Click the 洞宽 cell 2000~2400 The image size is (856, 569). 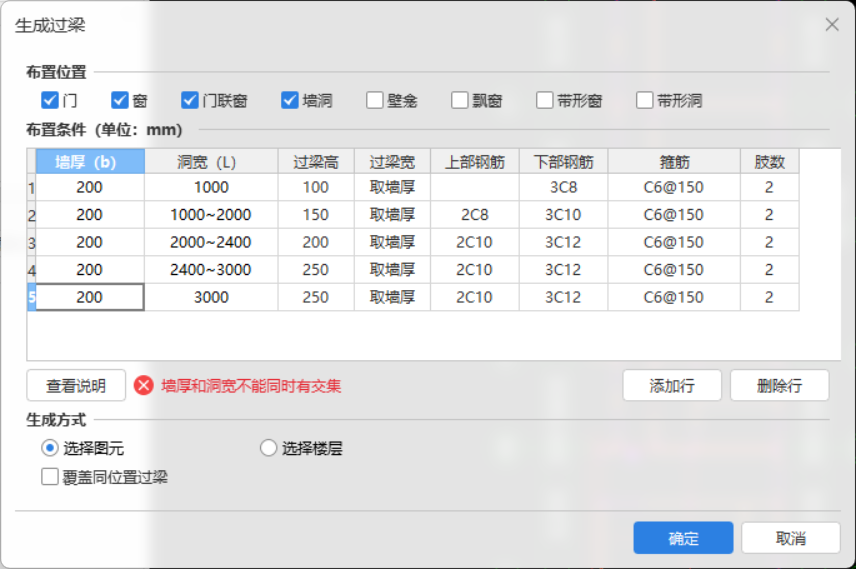(x=211, y=242)
